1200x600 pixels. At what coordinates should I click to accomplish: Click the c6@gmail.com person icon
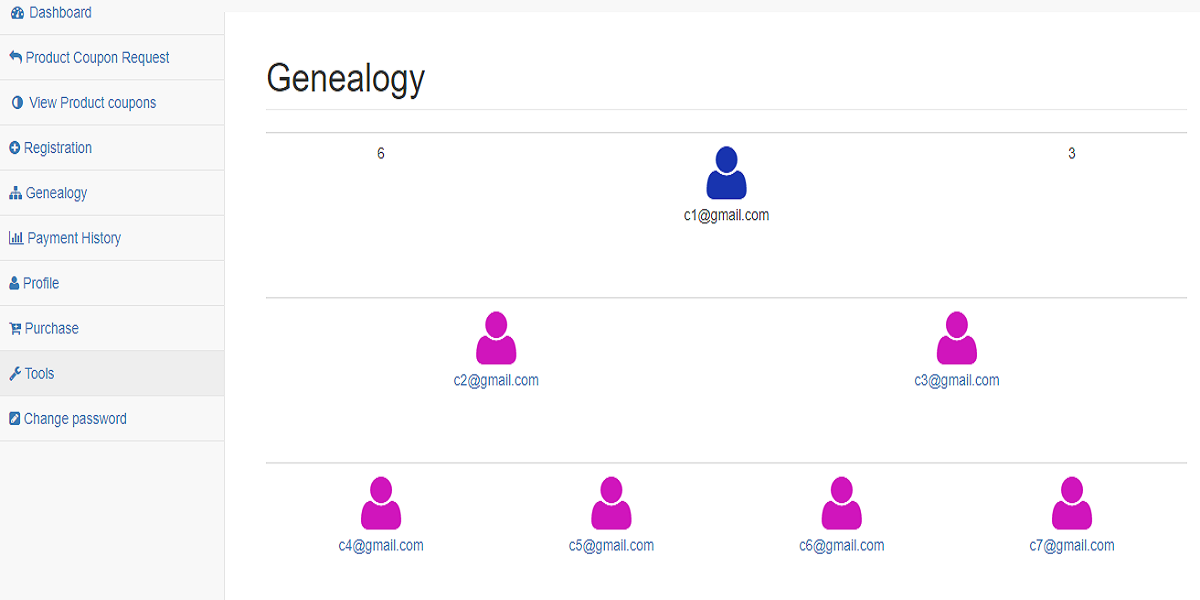pyautogui.click(x=841, y=503)
